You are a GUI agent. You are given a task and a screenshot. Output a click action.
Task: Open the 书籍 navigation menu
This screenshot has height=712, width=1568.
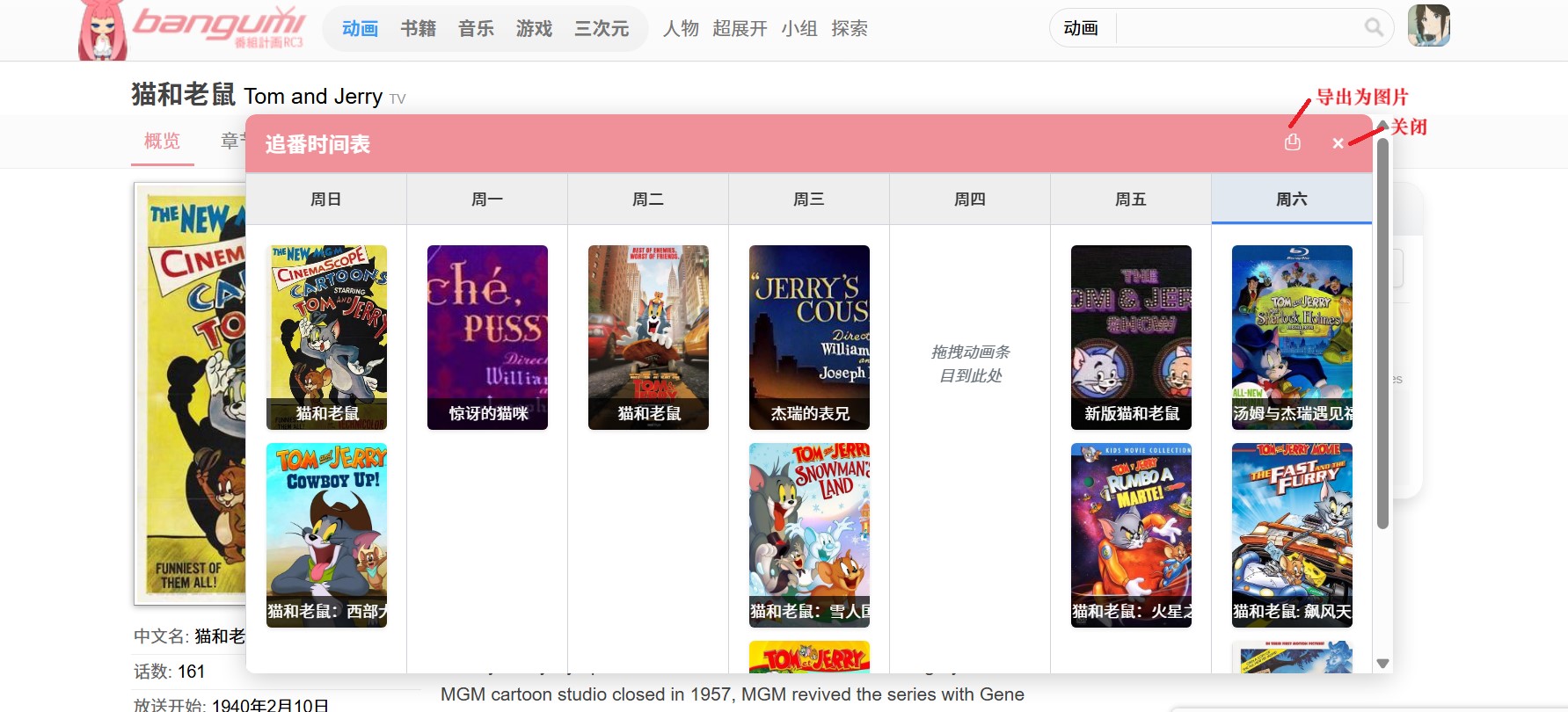(418, 29)
